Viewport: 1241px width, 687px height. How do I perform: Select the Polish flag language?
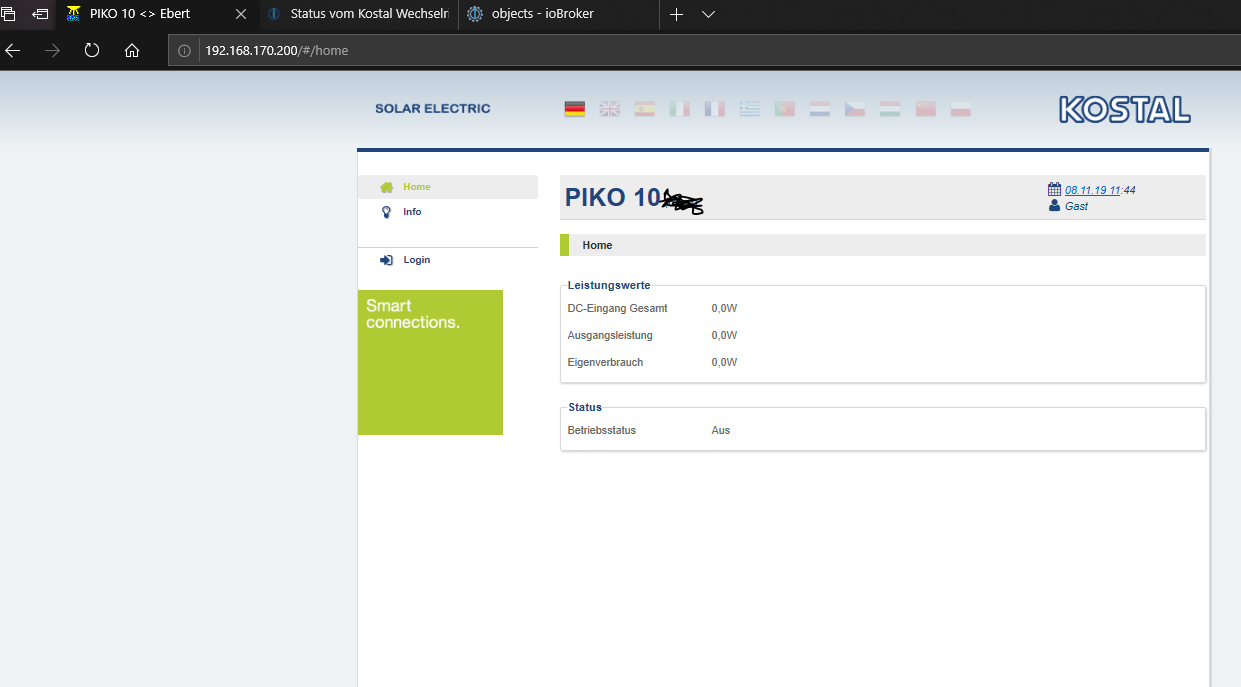961,109
